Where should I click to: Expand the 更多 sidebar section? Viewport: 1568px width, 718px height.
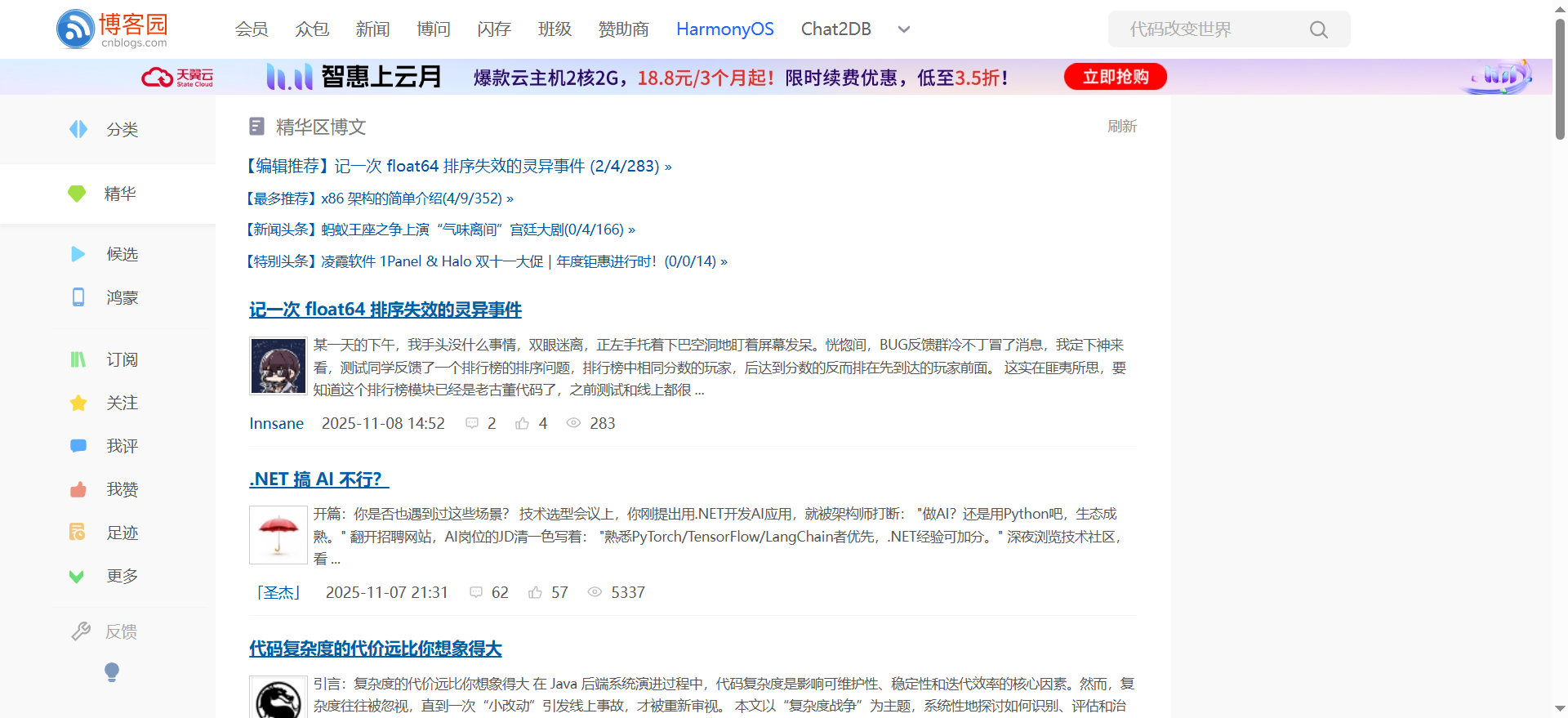(x=121, y=576)
